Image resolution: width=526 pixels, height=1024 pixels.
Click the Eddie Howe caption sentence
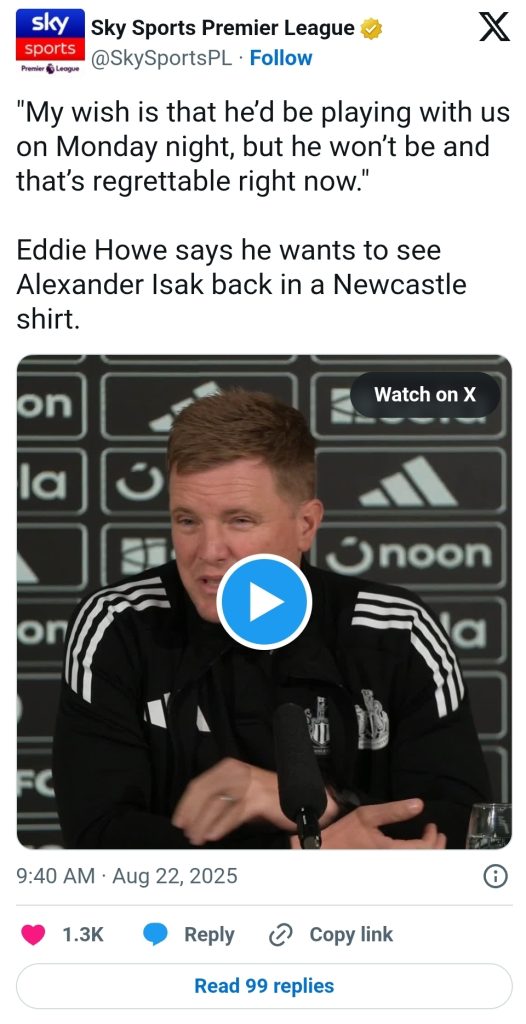tap(242, 285)
